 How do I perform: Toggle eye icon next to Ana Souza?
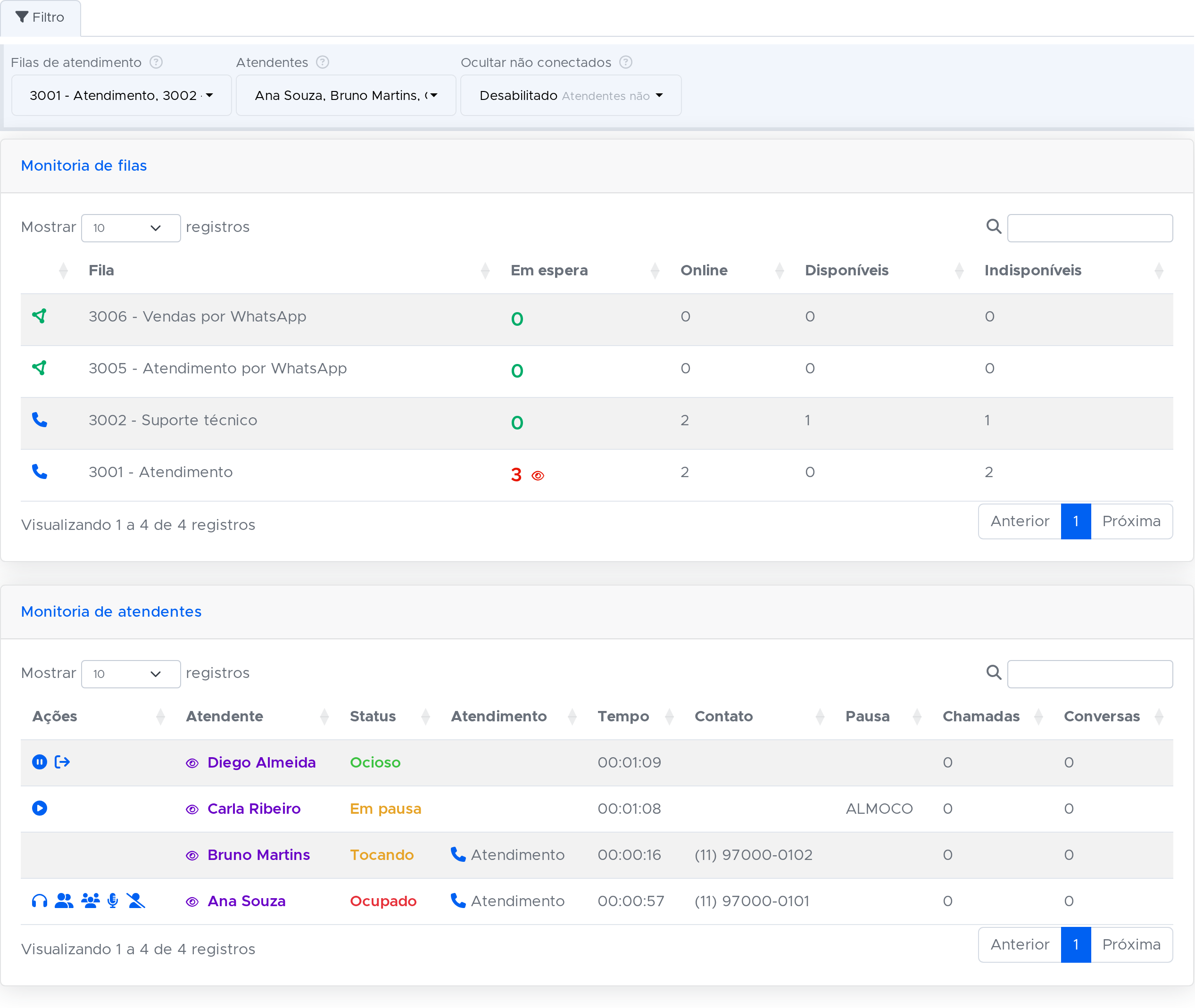point(192,902)
